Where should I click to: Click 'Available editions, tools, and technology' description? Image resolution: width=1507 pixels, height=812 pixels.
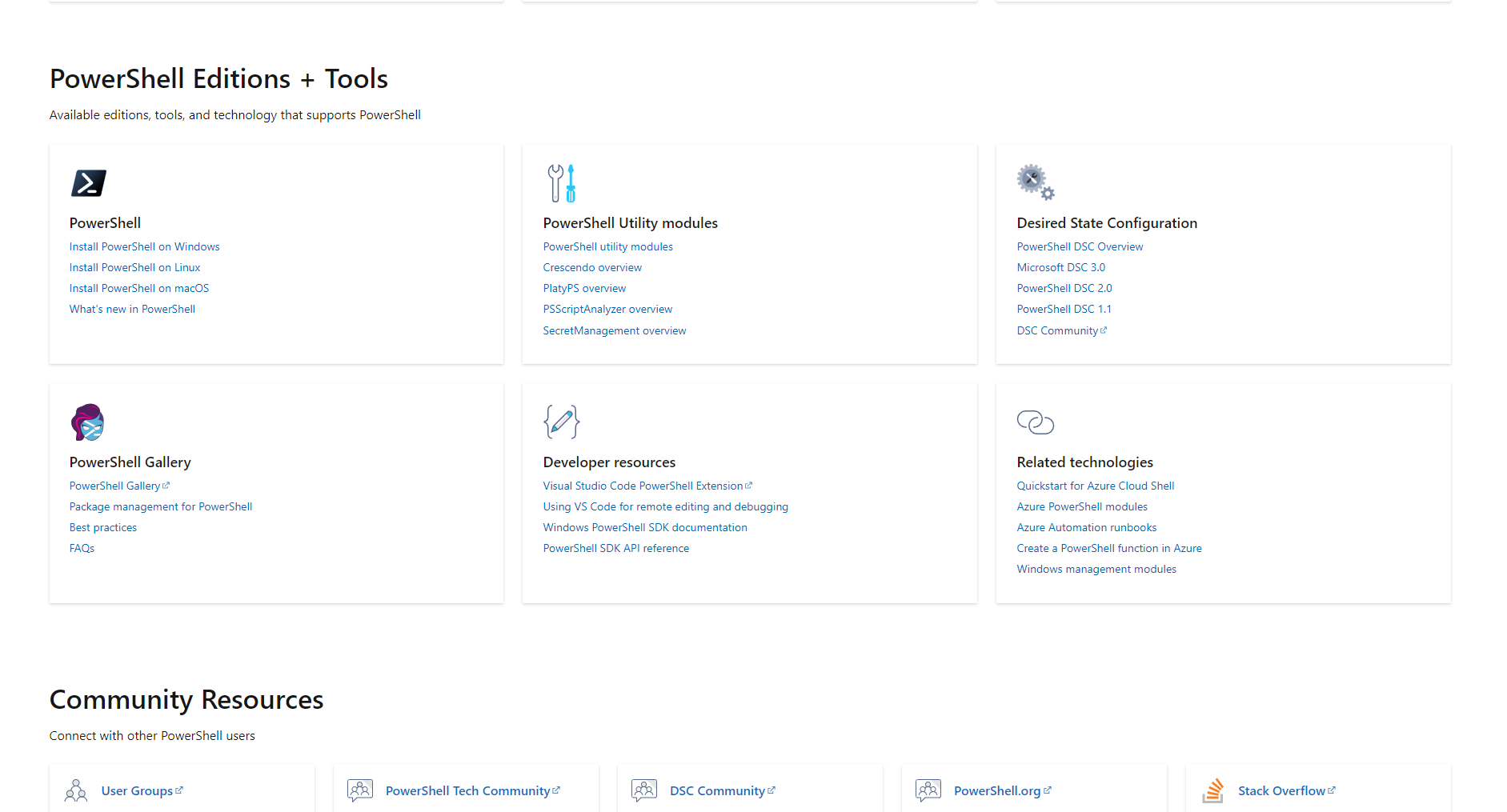point(235,115)
